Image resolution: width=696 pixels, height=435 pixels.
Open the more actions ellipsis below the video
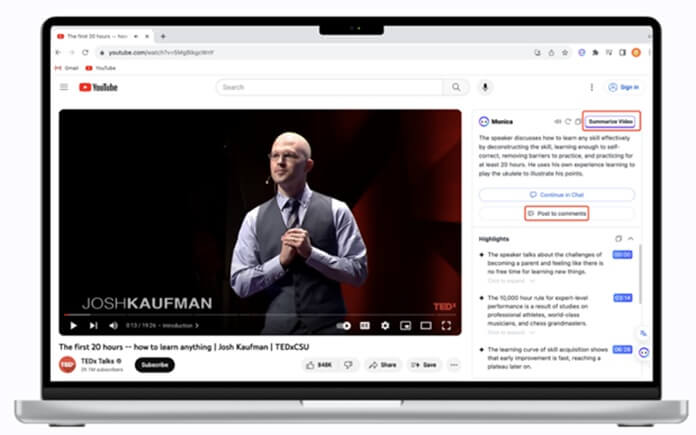click(454, 365)
